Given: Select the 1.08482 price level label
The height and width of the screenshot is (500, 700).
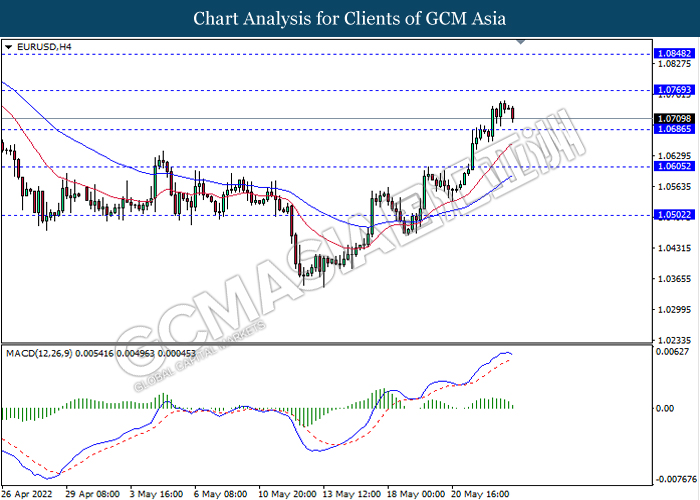Looking at the screenshot, I should click(674, 54).
